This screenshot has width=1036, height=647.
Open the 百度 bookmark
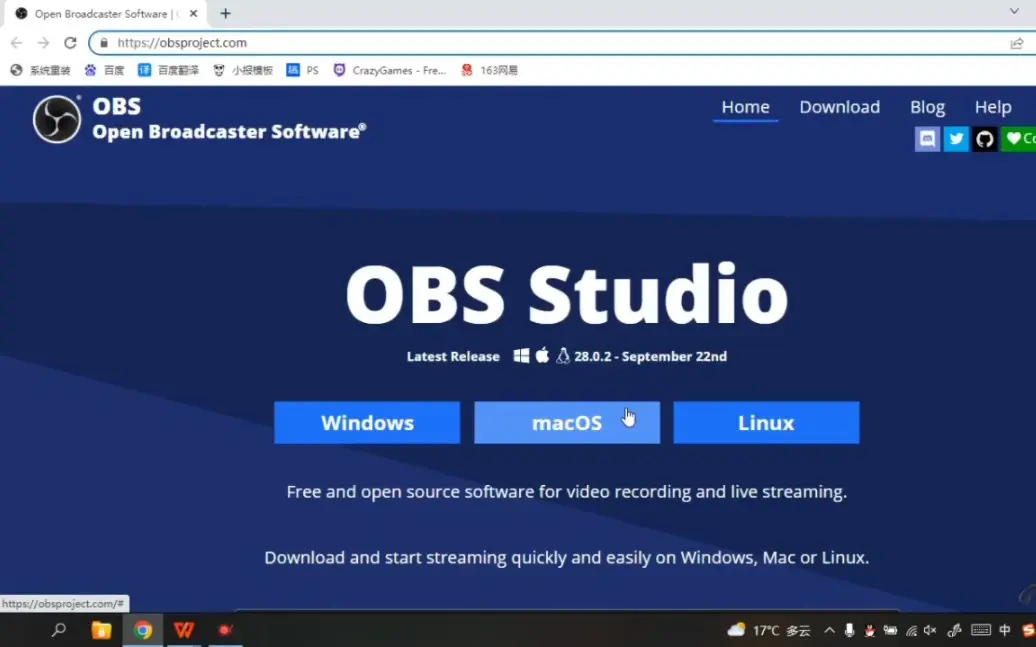point(104,70)
